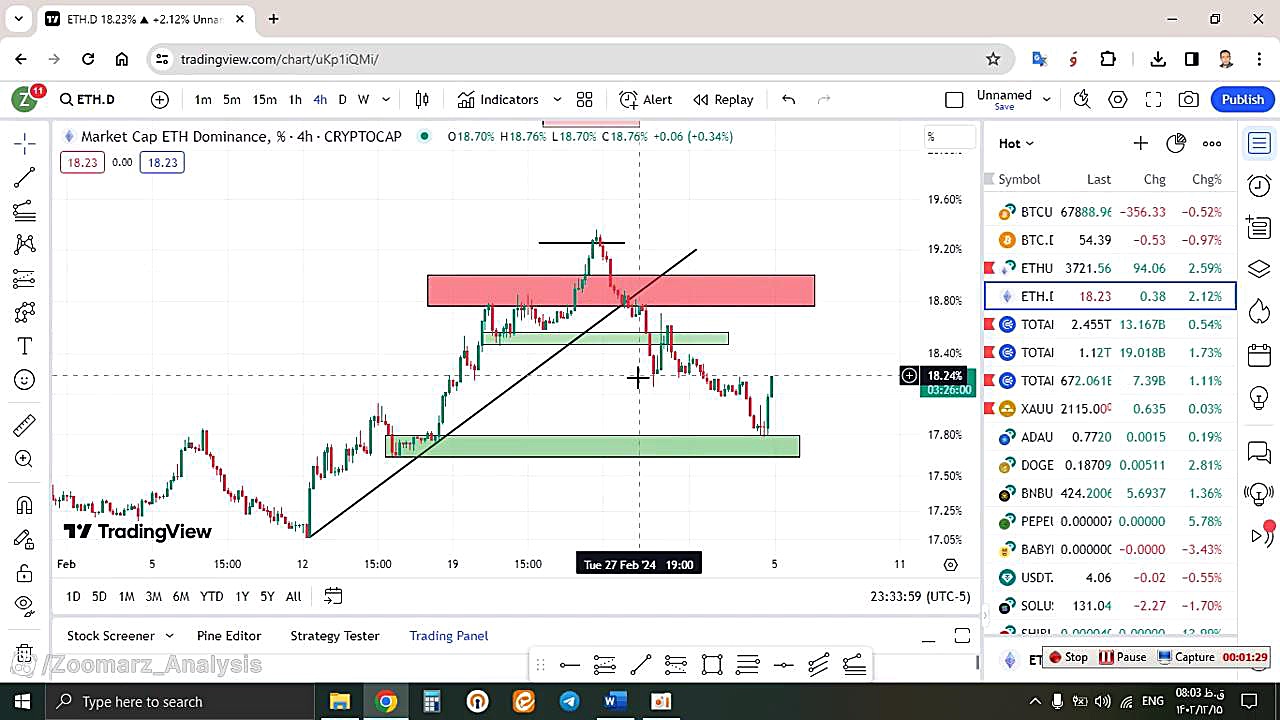1280x720 pixels.
Task: Open the watchlist panel icon
Action: click(x=1259, y=143)
